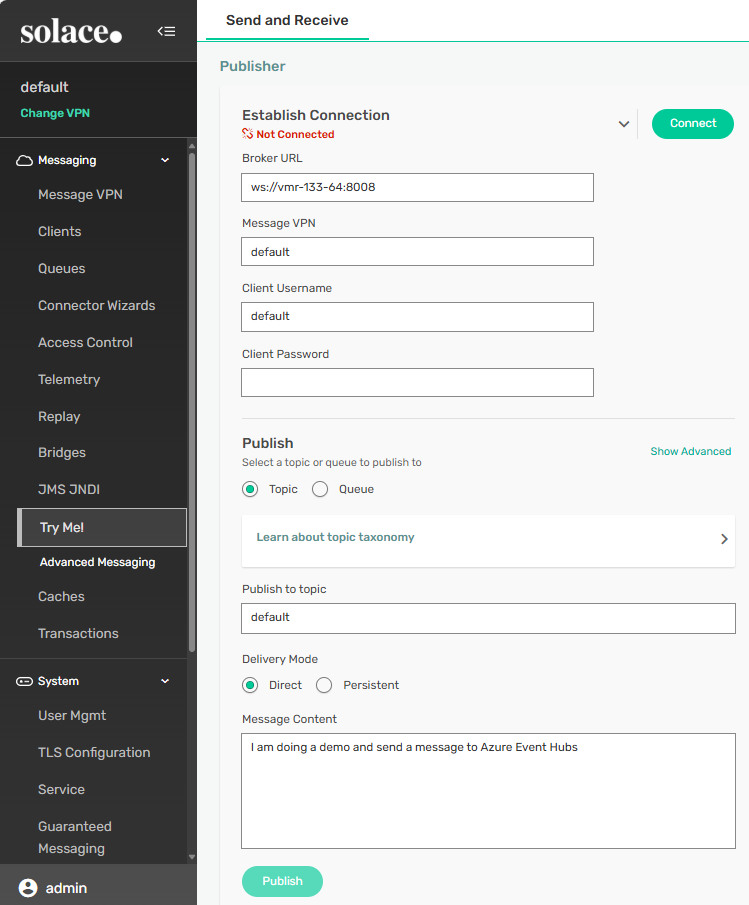749x905 pixels.
Task: Click the admin user avatar icon
Action: pos(28,888)
